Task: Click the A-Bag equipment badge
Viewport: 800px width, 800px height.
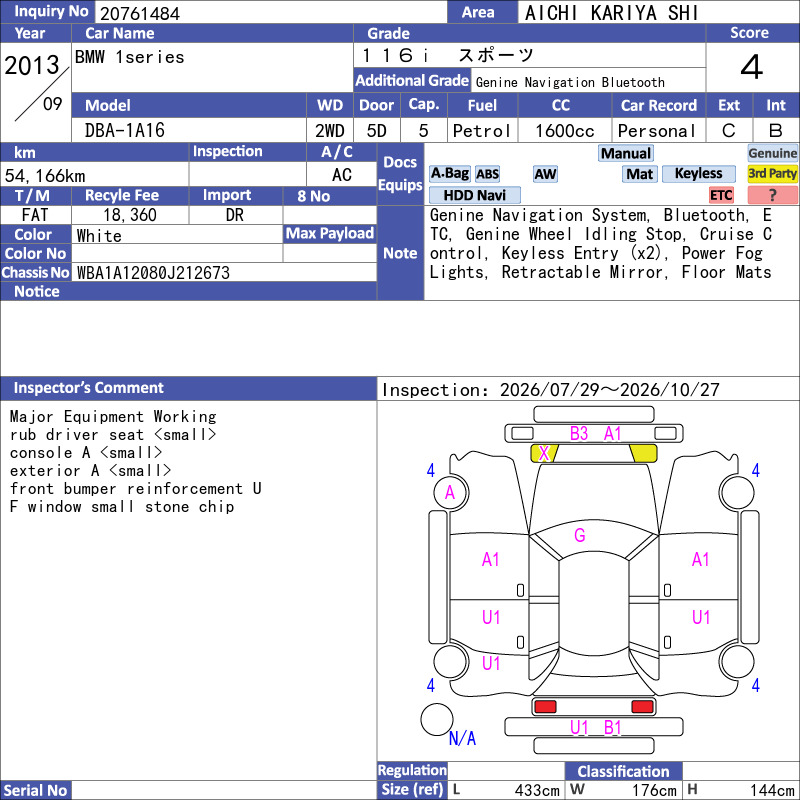Action: tap(449, 174)
